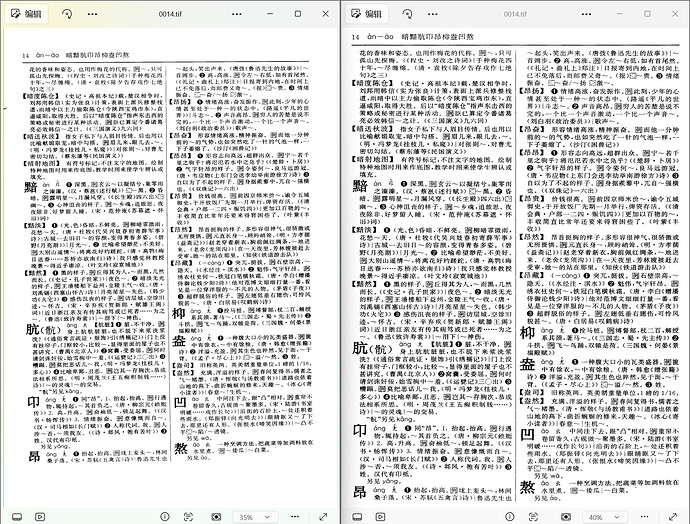Maximize the left Photos window
This screenshot has height=524, width=690.
[298, 14]
